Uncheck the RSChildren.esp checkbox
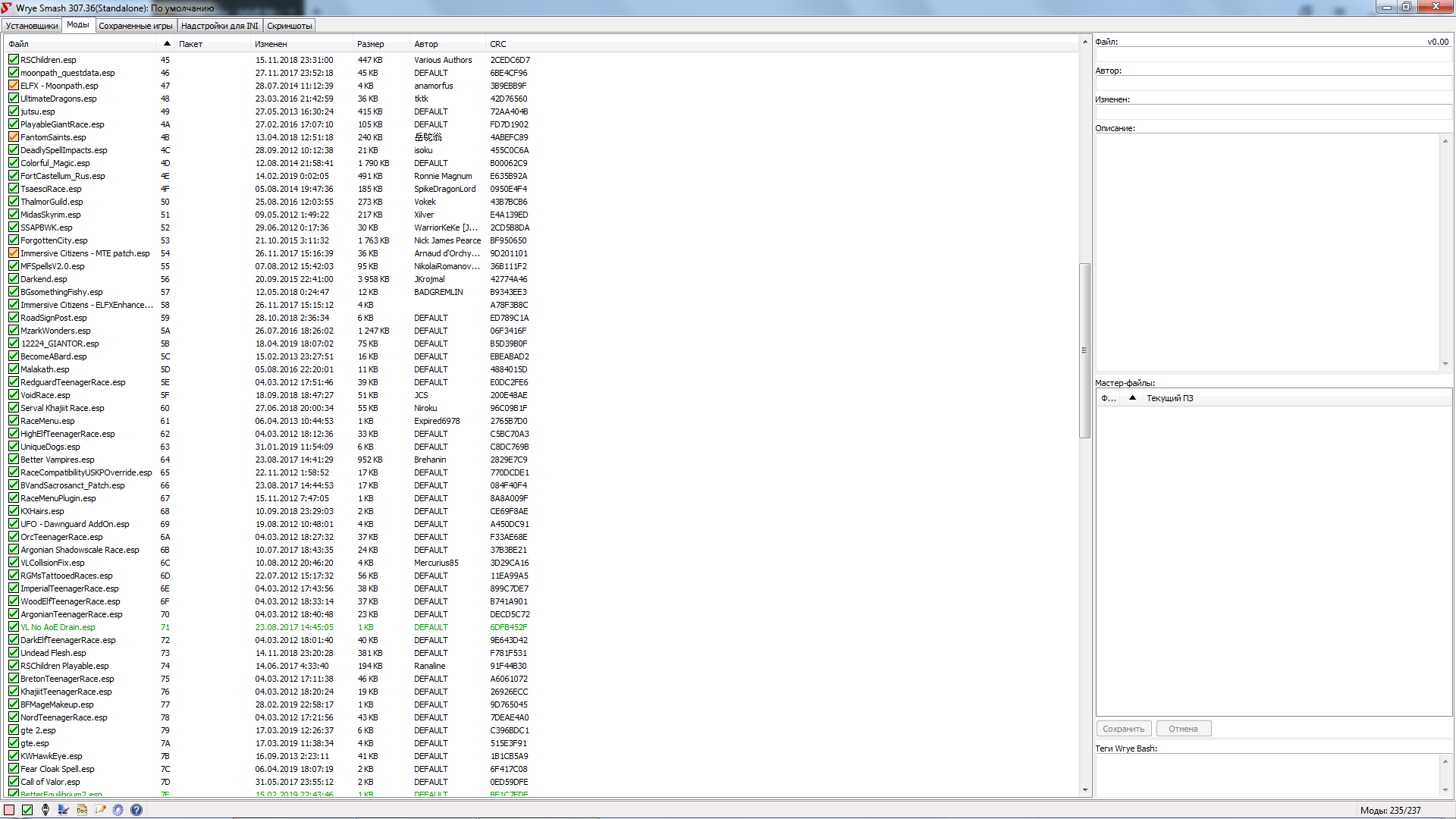Image resolution: width=1456 pixels, height=819 pixels. 14,60
